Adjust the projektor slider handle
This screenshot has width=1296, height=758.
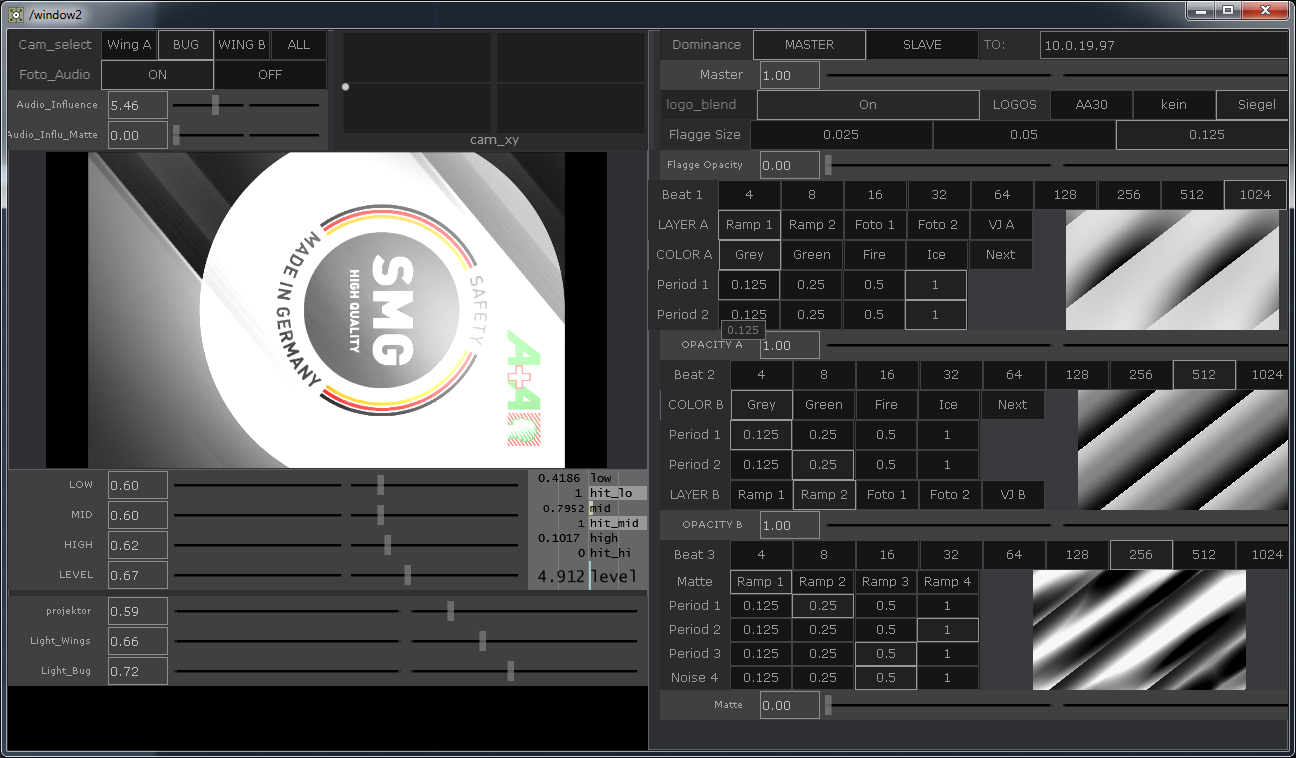(451, 611)
